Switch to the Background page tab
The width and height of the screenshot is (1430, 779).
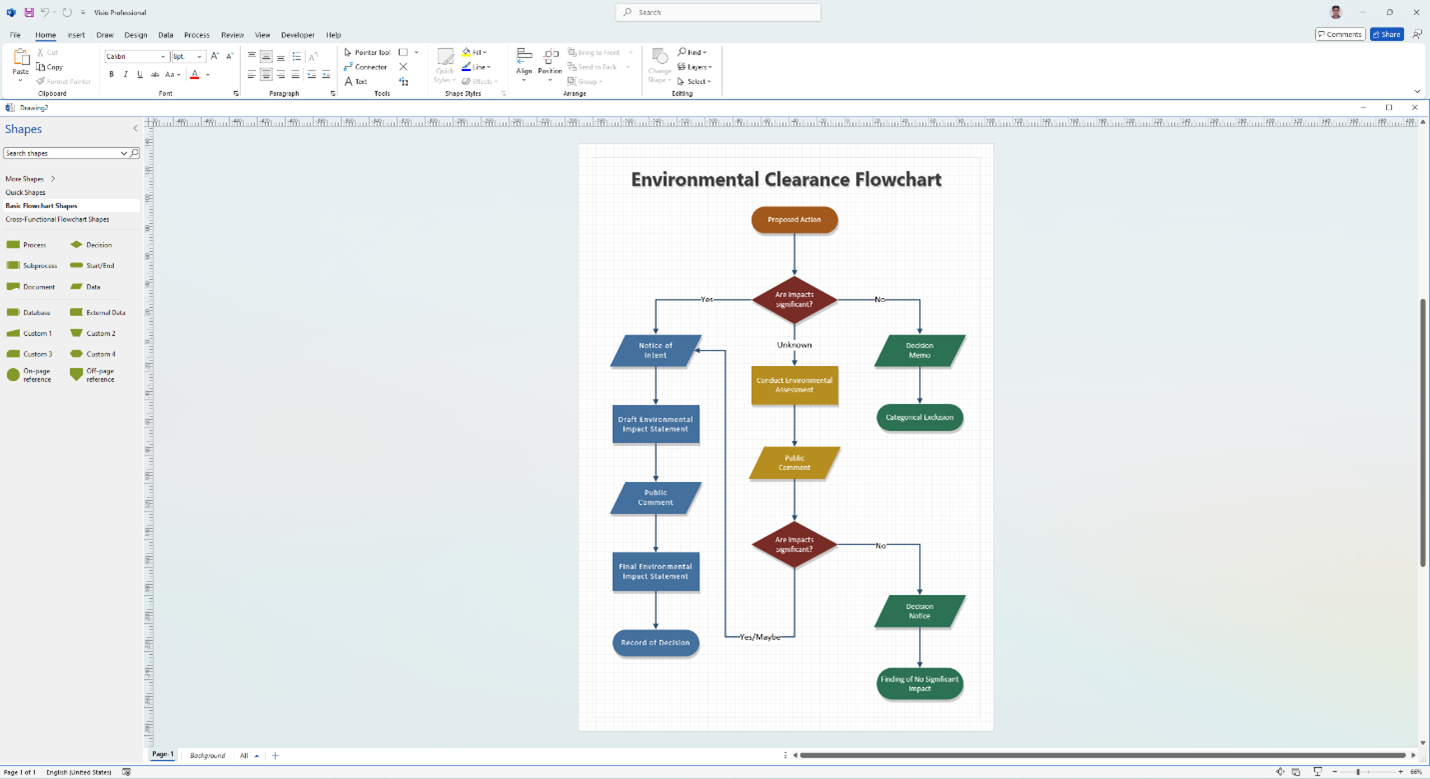[207, 756]
